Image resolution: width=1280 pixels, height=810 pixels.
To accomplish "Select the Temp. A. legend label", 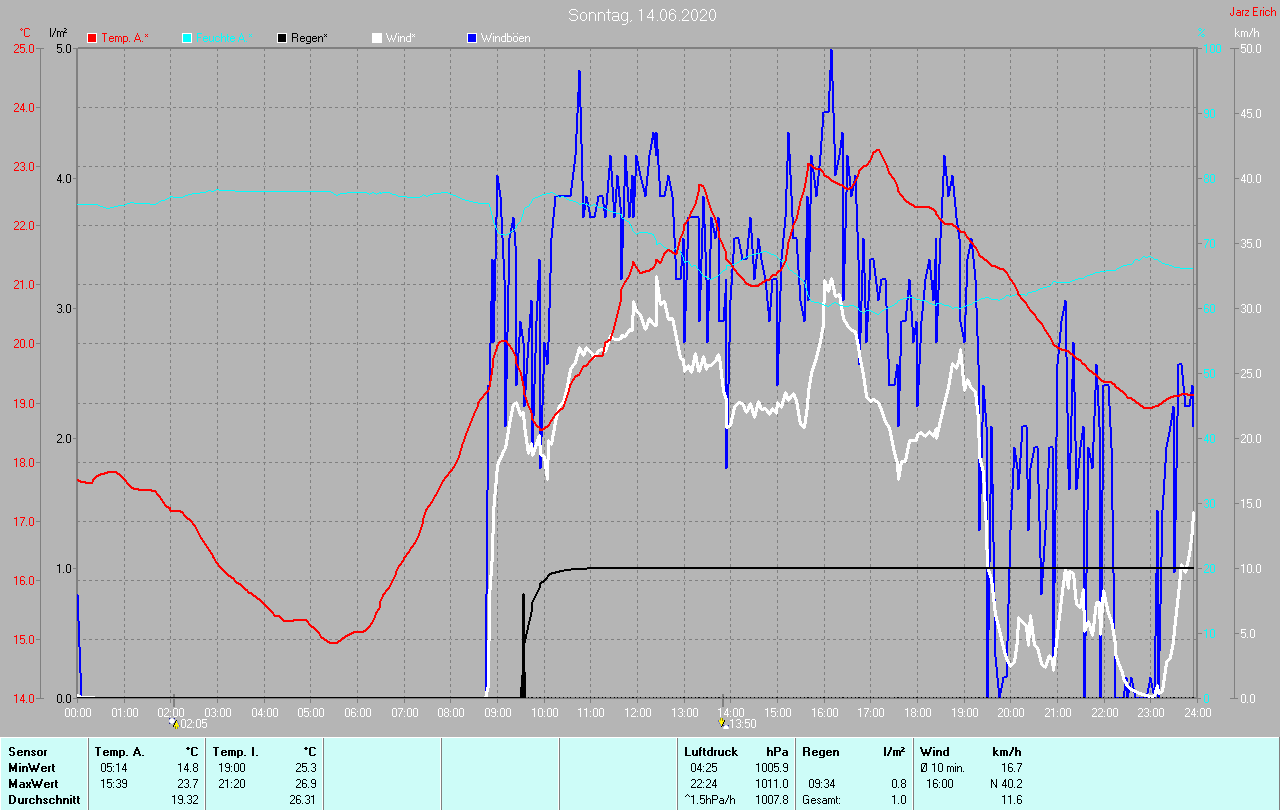I will (124, 38).
